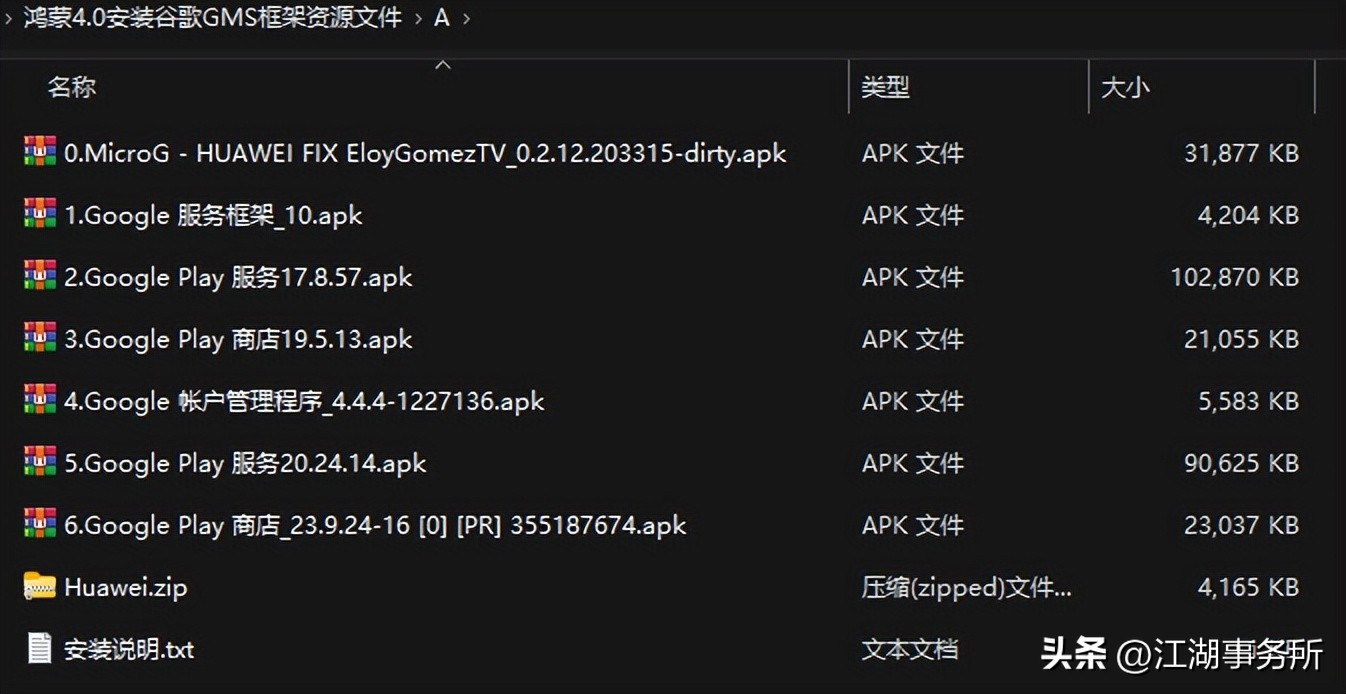Select the A folder breadcrumb segment
This screenshot has width=1346, height=694.
tap(442, 18)
